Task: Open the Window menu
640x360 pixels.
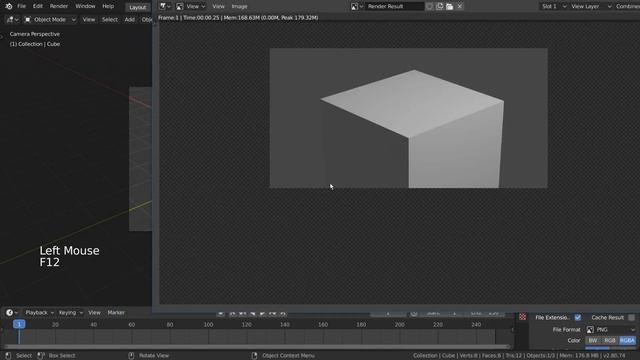Action: [x=85, y=6]
